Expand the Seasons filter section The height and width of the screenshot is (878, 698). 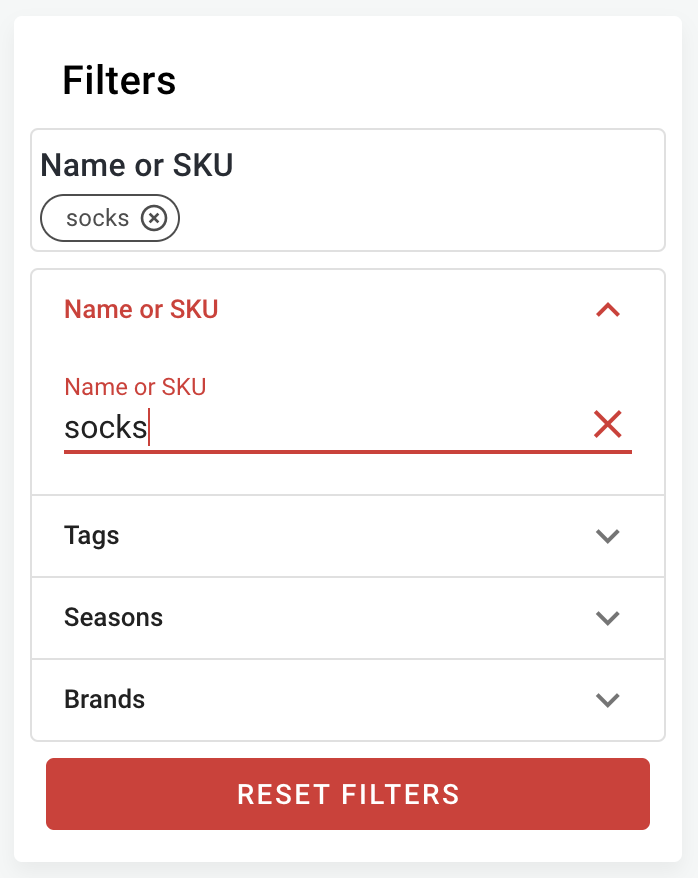[347, 618]
